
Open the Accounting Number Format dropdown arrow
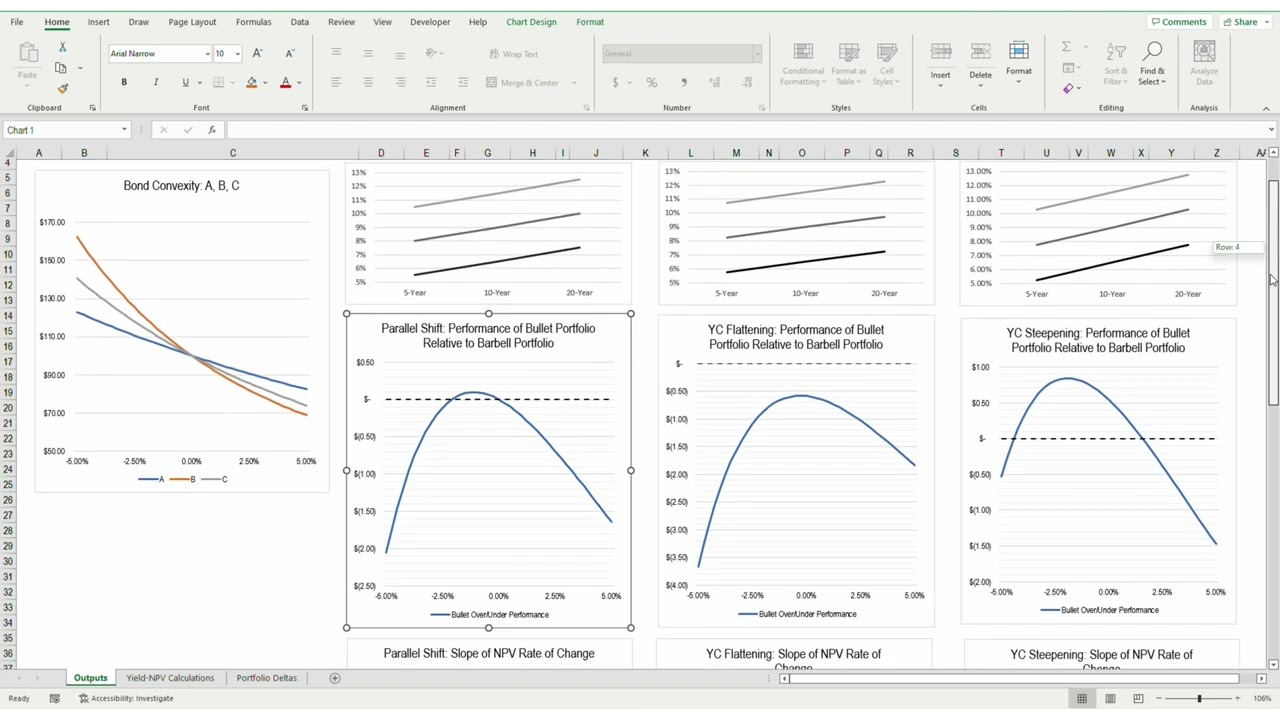point(629,83)
